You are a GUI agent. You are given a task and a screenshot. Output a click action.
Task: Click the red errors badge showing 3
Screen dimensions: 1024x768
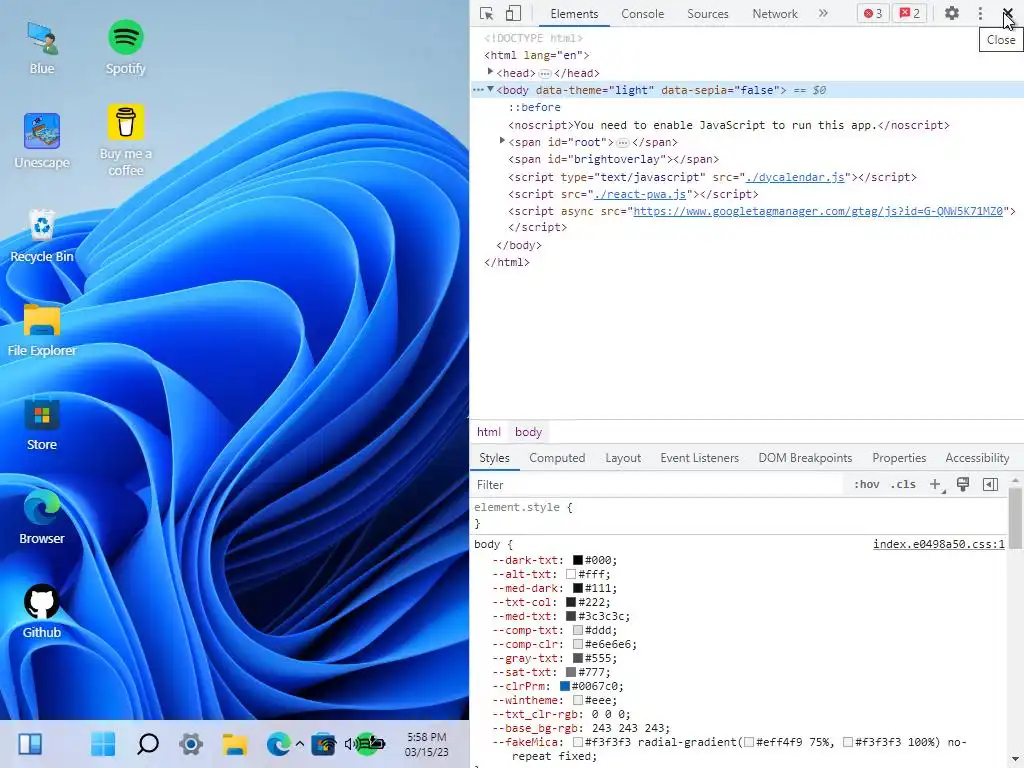pyautogui.click(x=873, y=13)
